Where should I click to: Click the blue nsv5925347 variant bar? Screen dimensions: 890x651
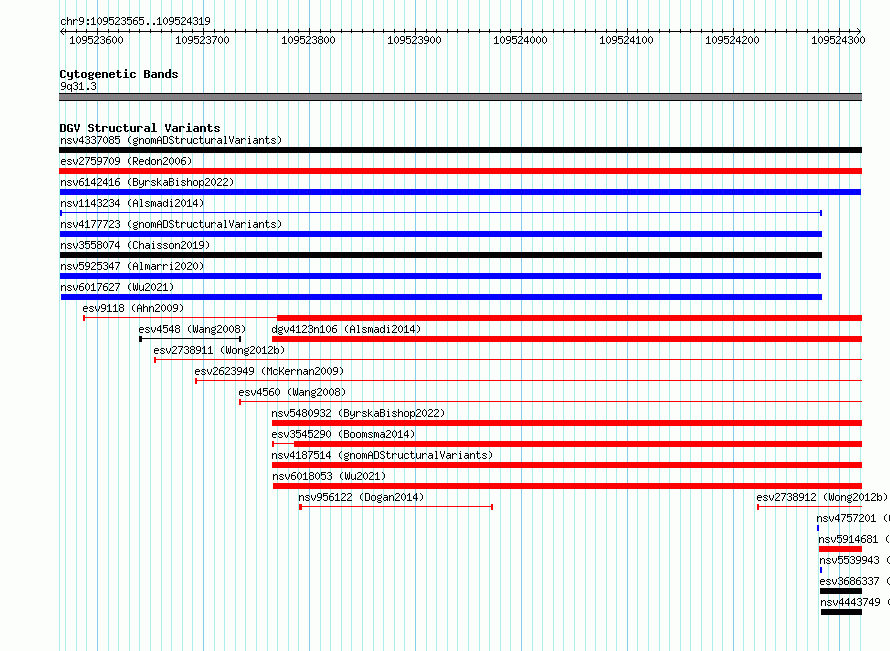(x=440, y=276)
